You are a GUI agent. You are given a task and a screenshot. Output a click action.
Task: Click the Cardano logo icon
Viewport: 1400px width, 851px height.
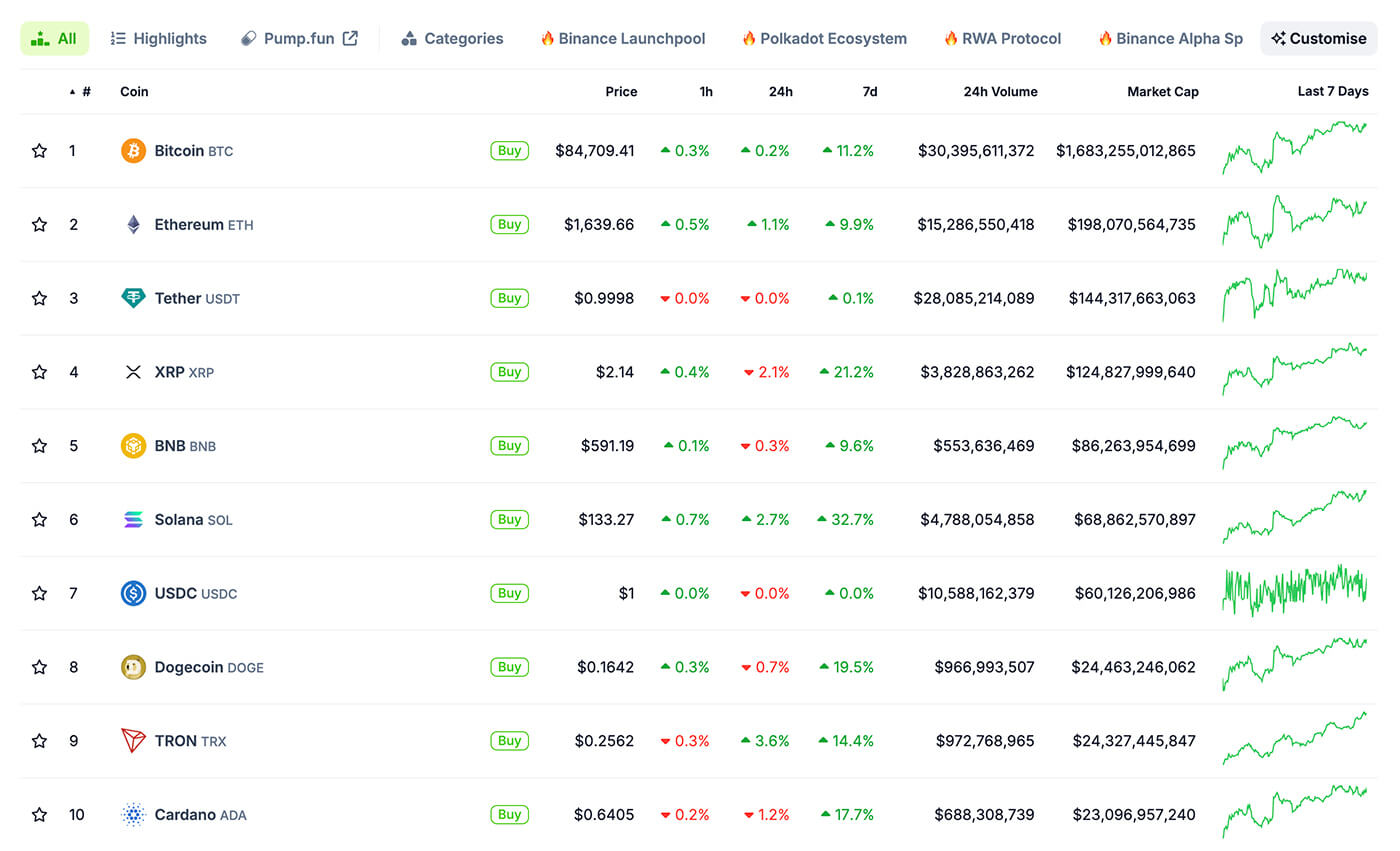click(x=133, y=815)
